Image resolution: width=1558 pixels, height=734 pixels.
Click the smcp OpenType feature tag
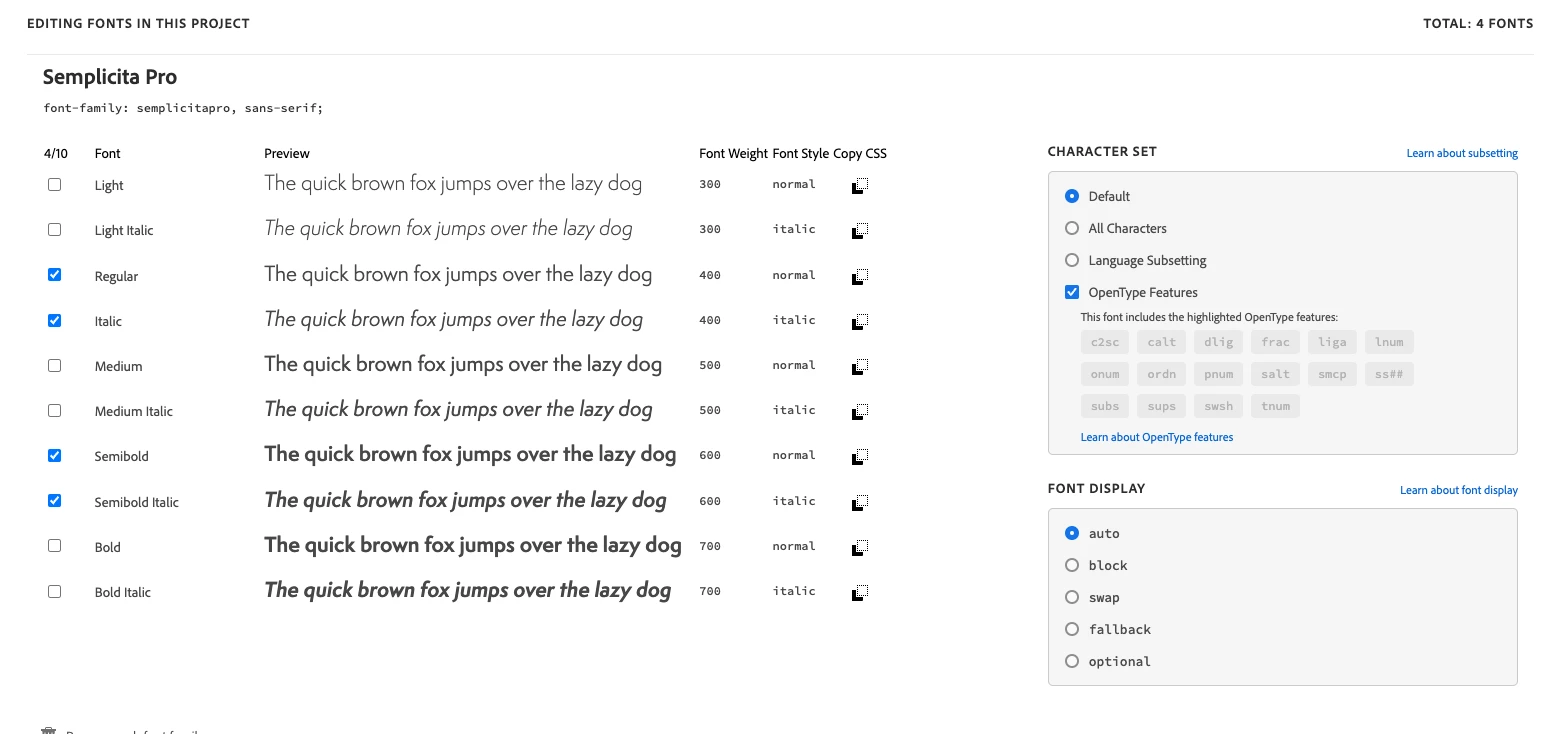click(1332, 374)
